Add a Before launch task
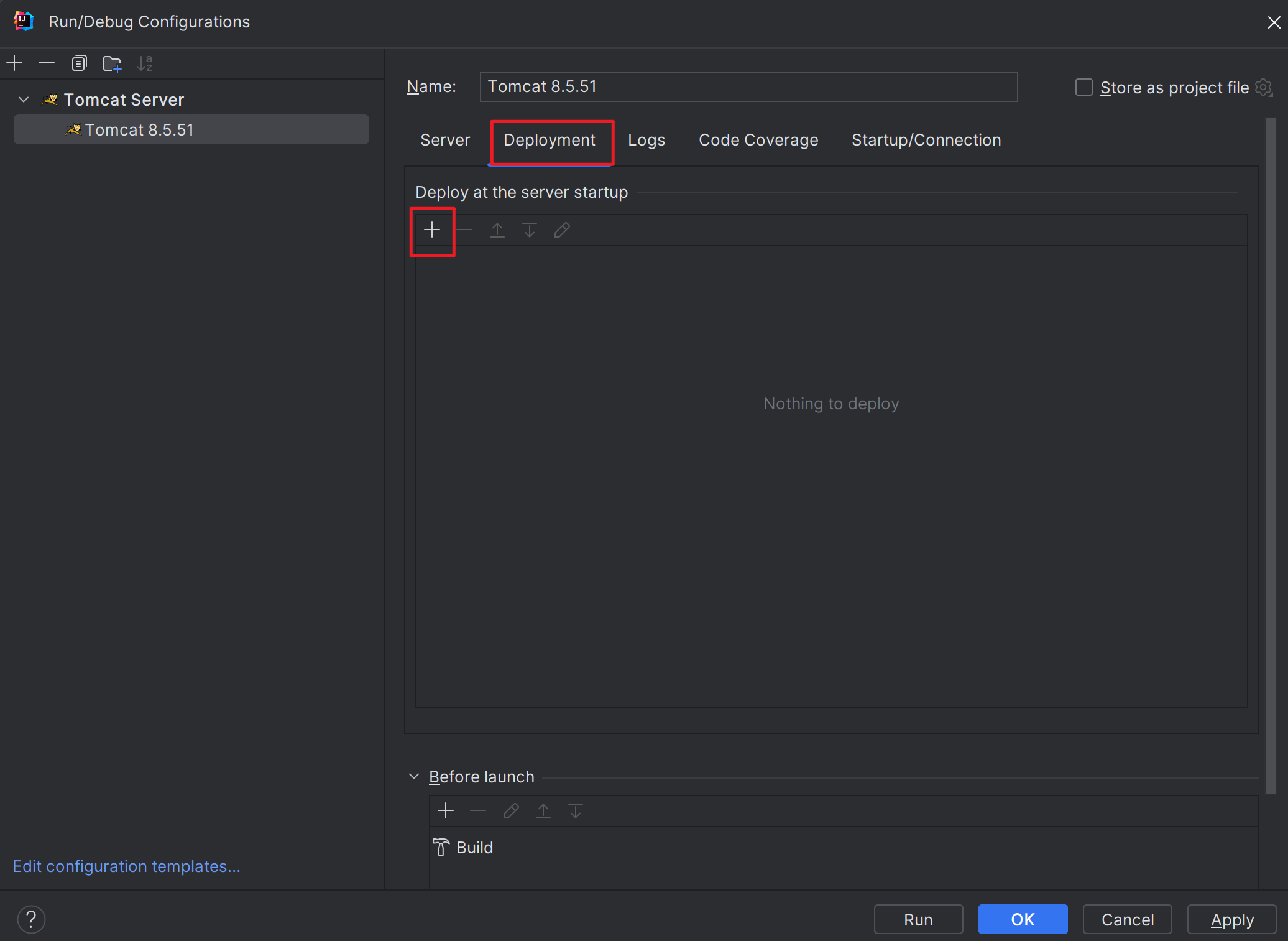 [x=446, y=810]
